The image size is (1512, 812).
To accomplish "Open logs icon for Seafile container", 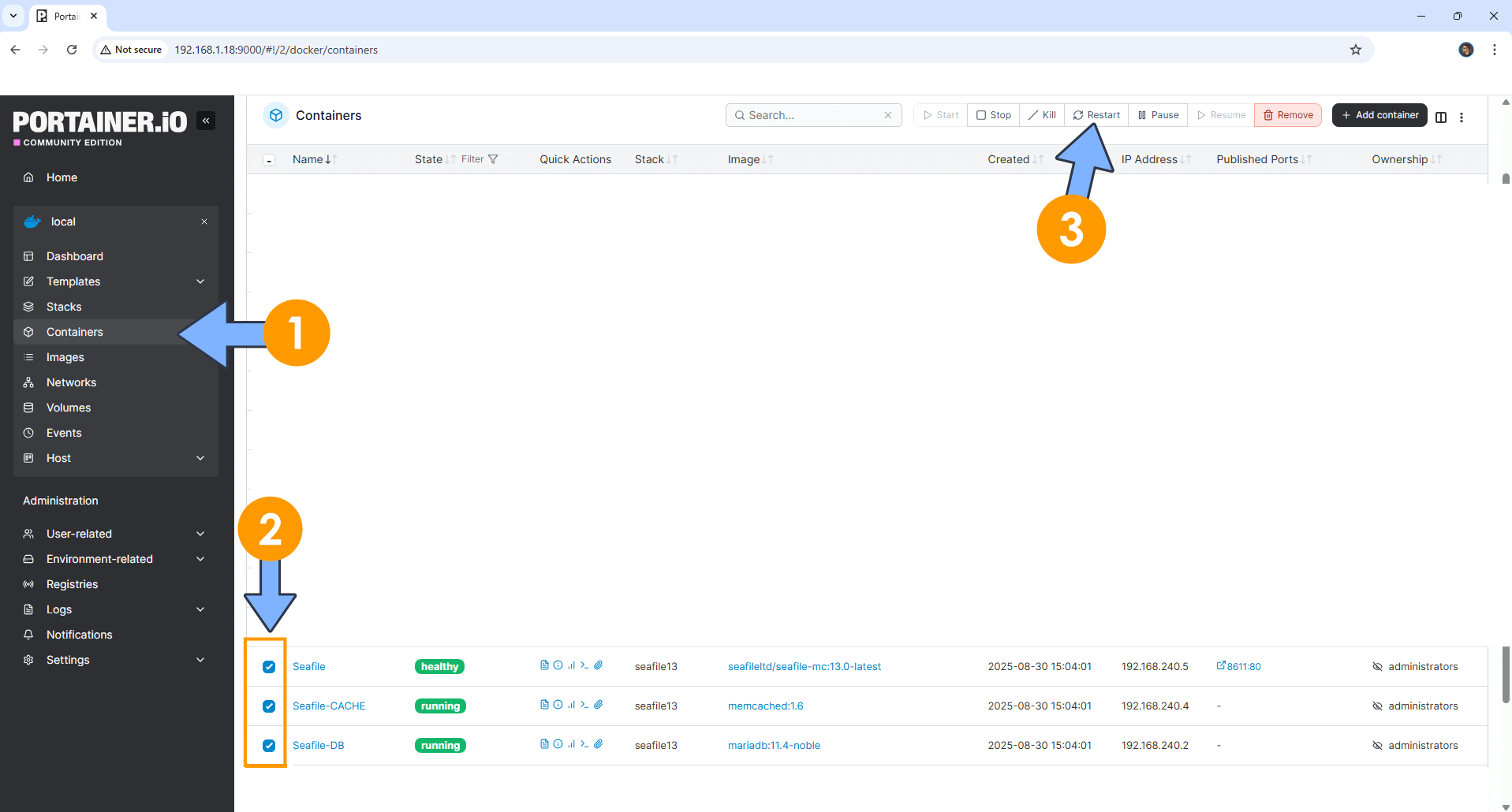I will [x=544, y=665].
